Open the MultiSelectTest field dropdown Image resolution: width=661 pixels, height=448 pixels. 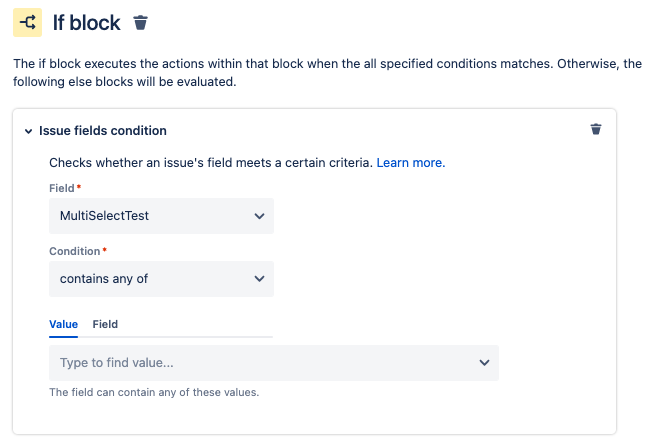(x=150, y=215)
